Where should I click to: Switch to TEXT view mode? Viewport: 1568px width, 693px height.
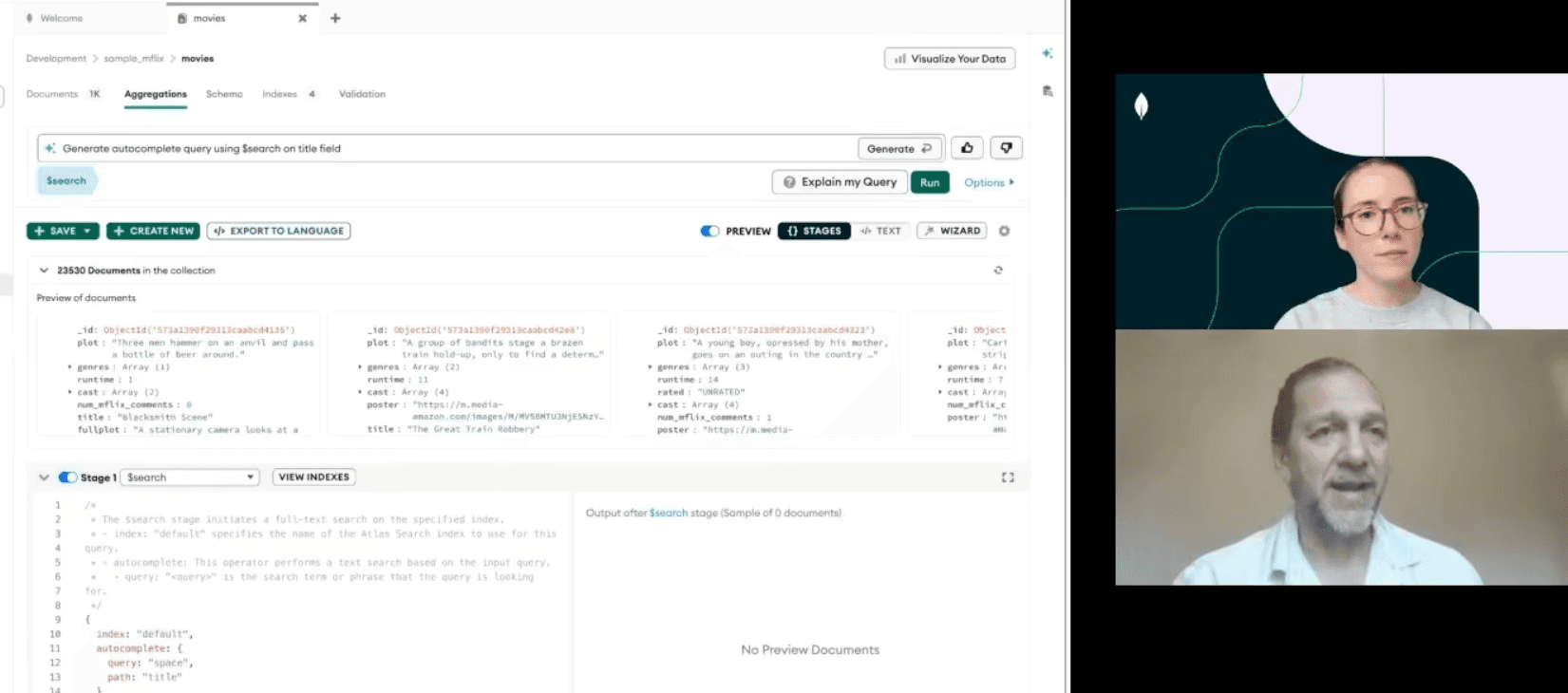881,231
